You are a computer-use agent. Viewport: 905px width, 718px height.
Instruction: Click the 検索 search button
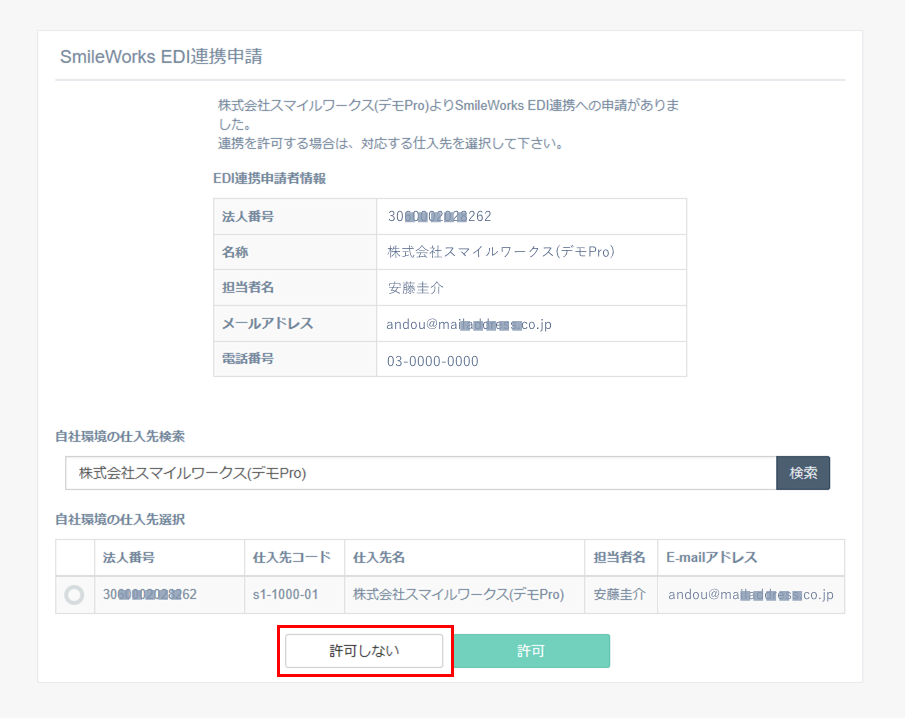pos(803,473)
